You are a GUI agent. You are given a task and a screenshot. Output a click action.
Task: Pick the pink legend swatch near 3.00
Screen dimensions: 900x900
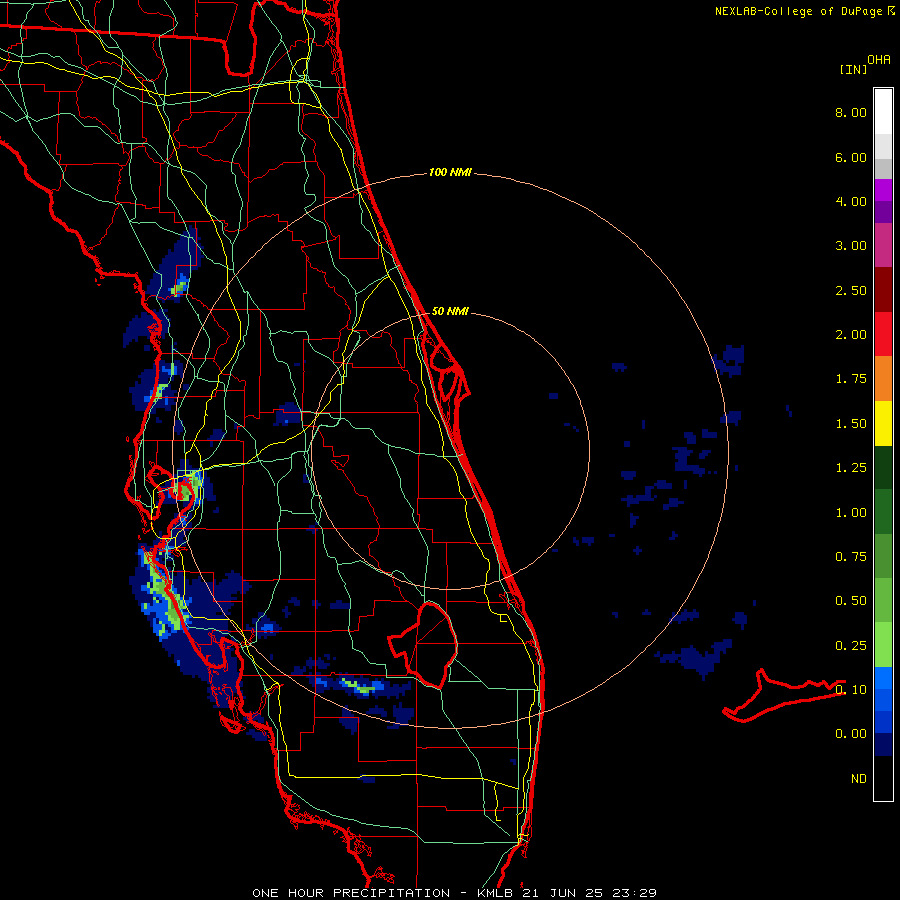click(x=883, y=245)
